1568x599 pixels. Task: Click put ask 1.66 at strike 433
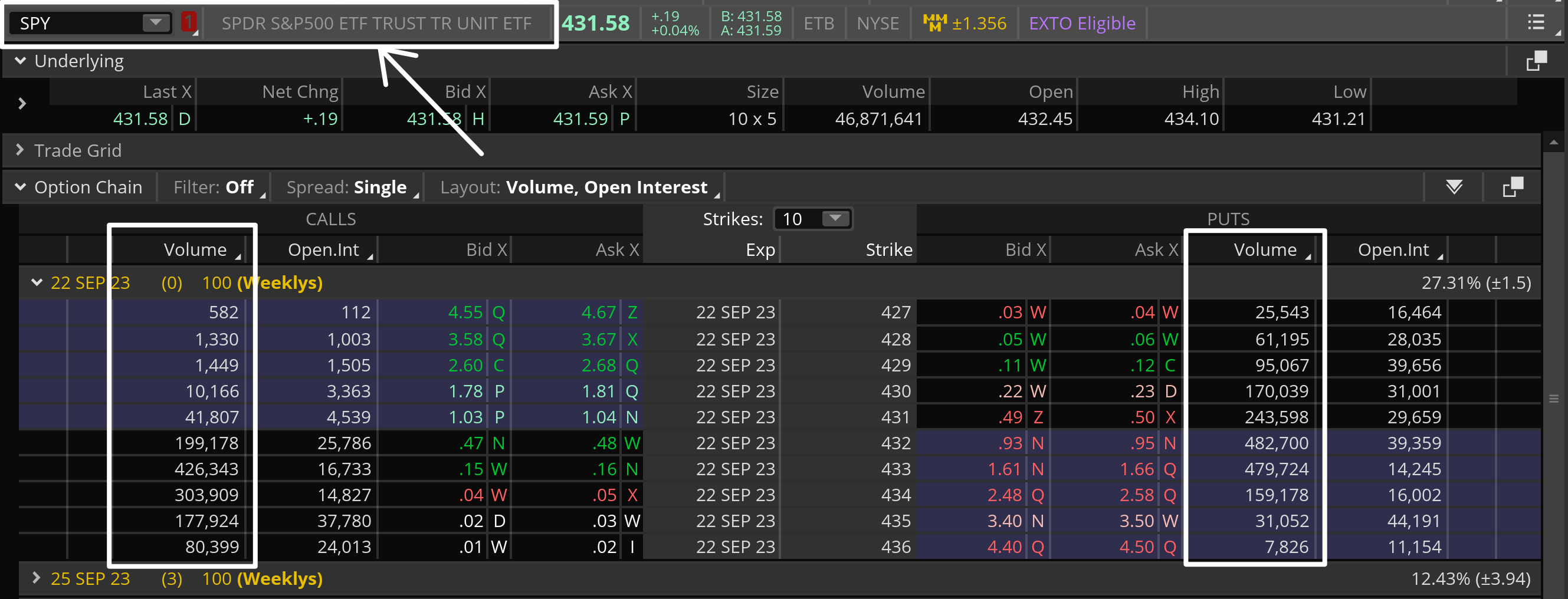tap(1136, 469)
